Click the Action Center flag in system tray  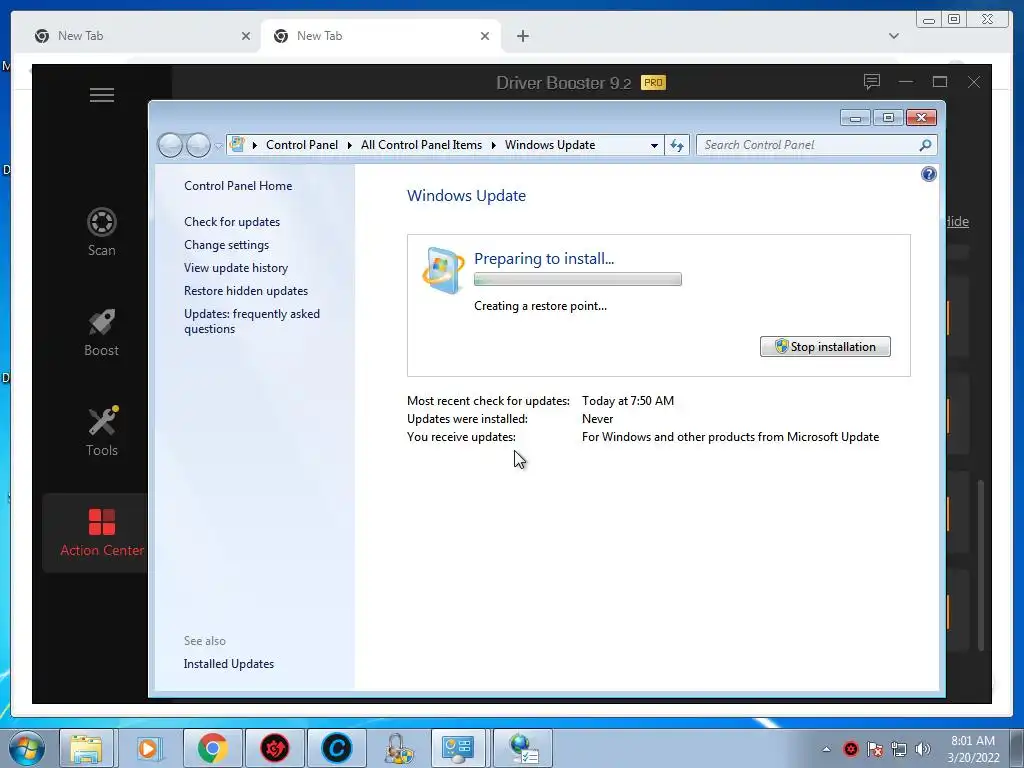point(875,749)
